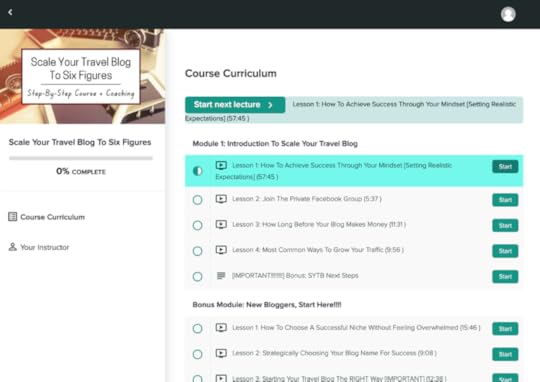Viewport: 540px width, 382px height.
Task: Toggle completion circle for How Long Before Your Blog Makes Money
Action: [x=197, y=225]
